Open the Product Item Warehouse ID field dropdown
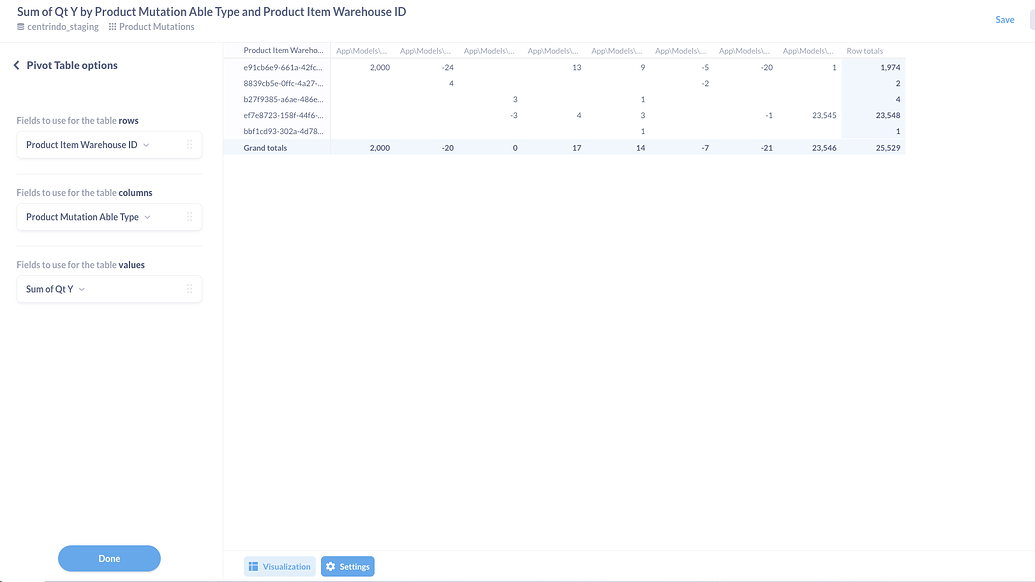1035x582 pixels. coord(146,144)
